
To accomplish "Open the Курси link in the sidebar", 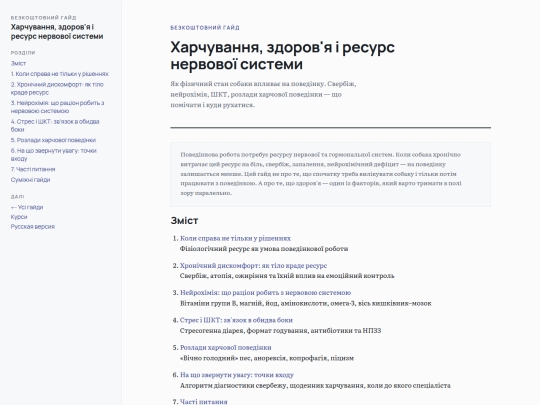I will click(x=19, y=217).
